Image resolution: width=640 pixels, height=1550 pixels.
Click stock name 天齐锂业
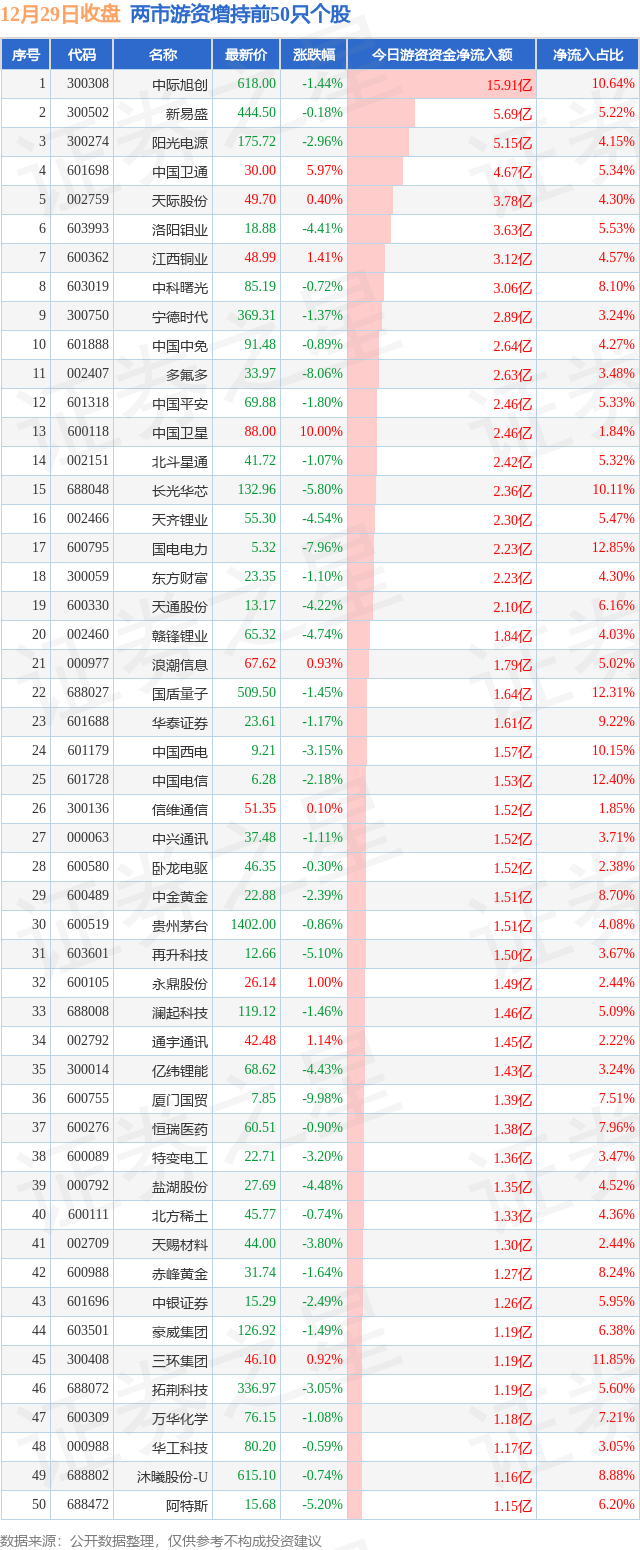180,519
